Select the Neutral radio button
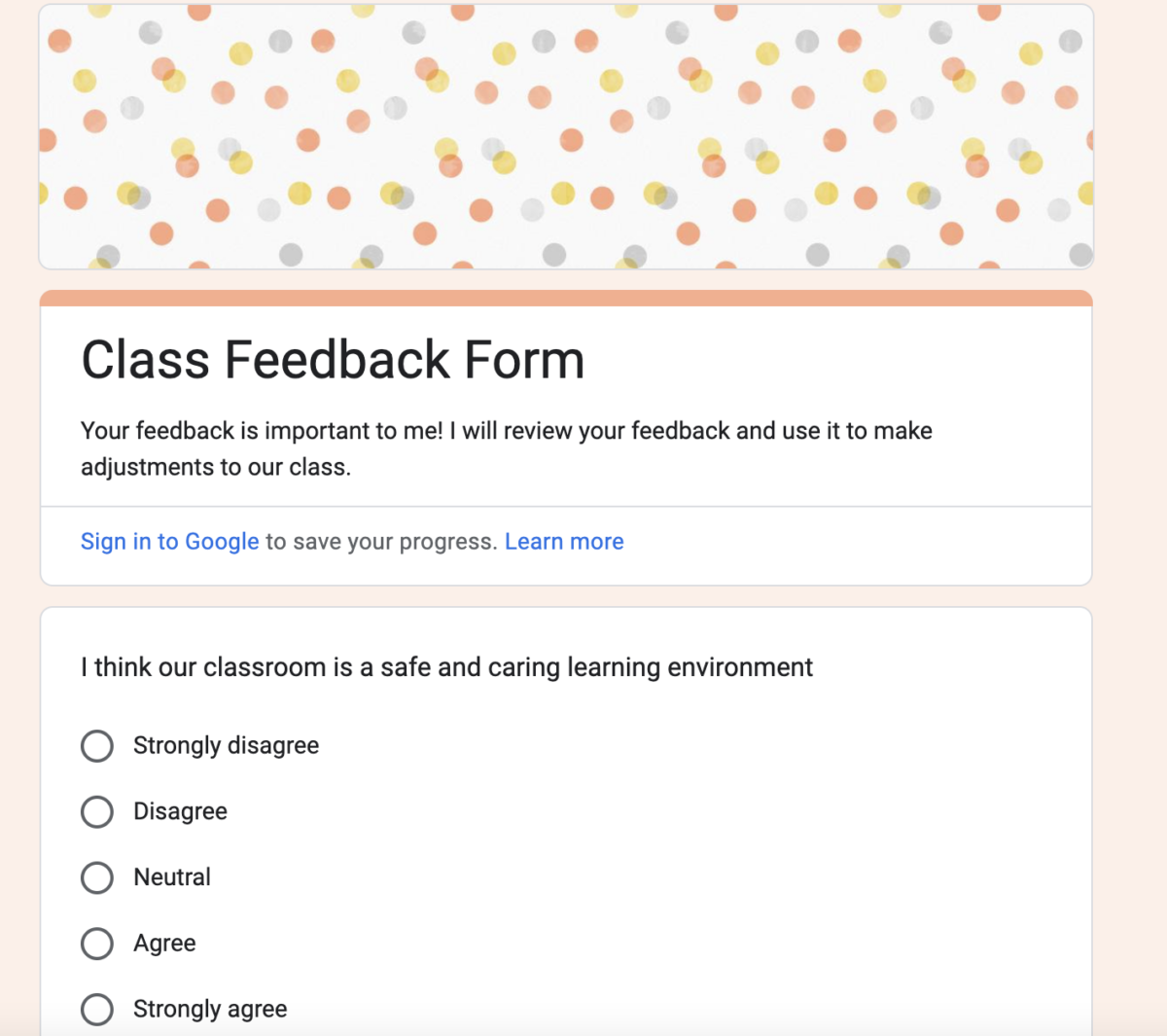The width and height of the screenshot is (1167, 1036). pos(97,877)
